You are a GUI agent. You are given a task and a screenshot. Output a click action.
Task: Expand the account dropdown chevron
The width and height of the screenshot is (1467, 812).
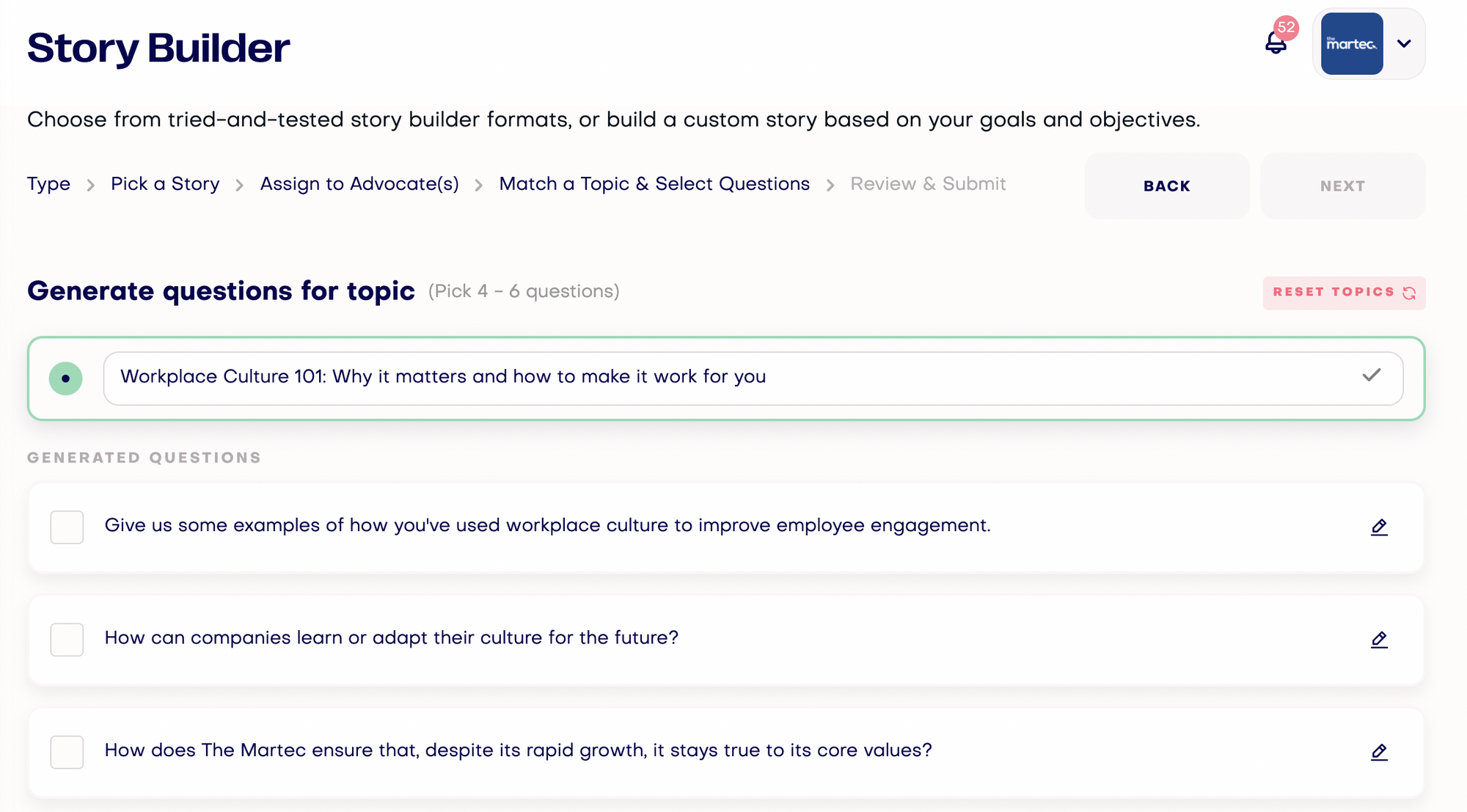pos(1404,44)
